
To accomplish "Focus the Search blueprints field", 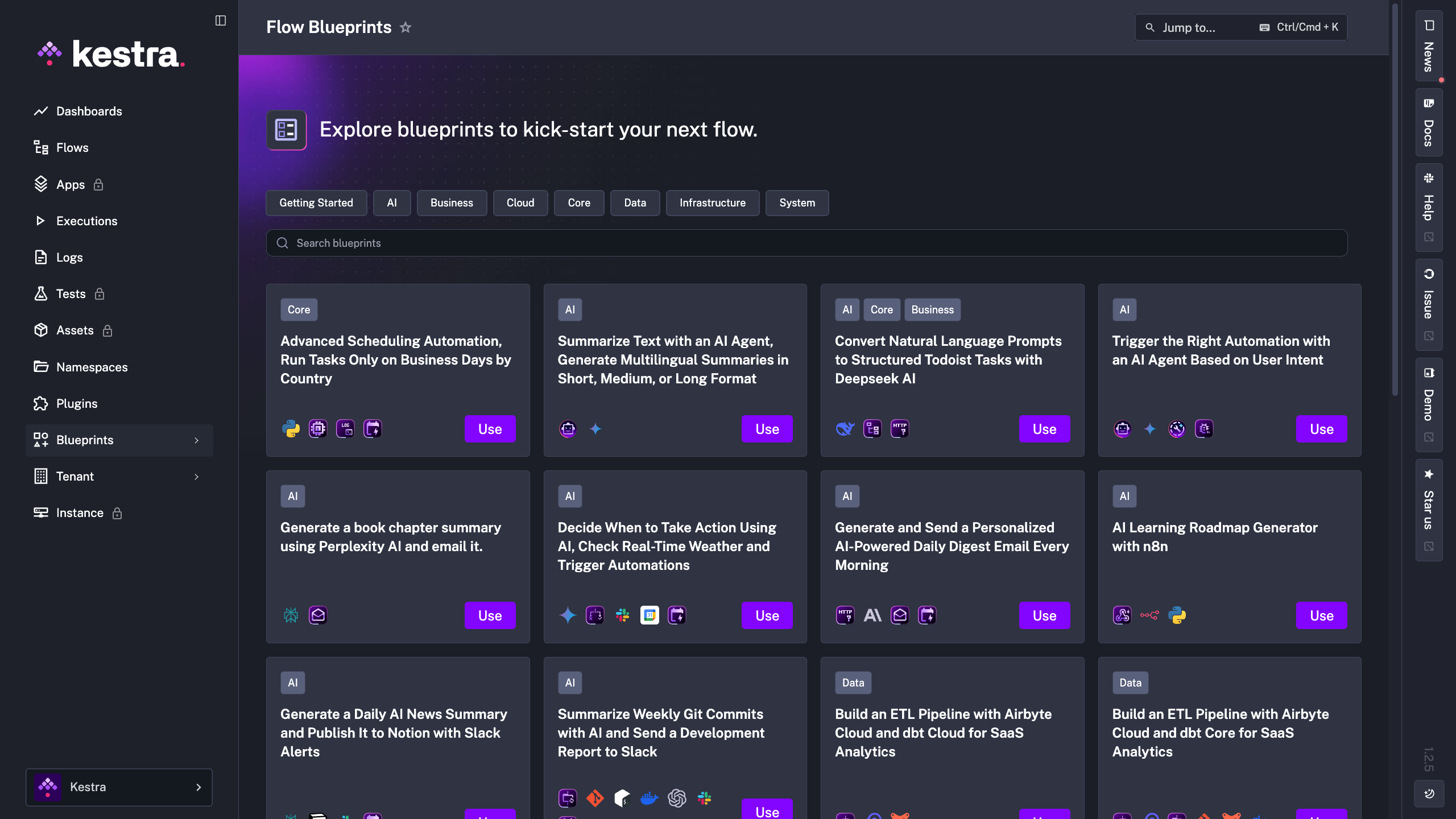I will point(806,243).
